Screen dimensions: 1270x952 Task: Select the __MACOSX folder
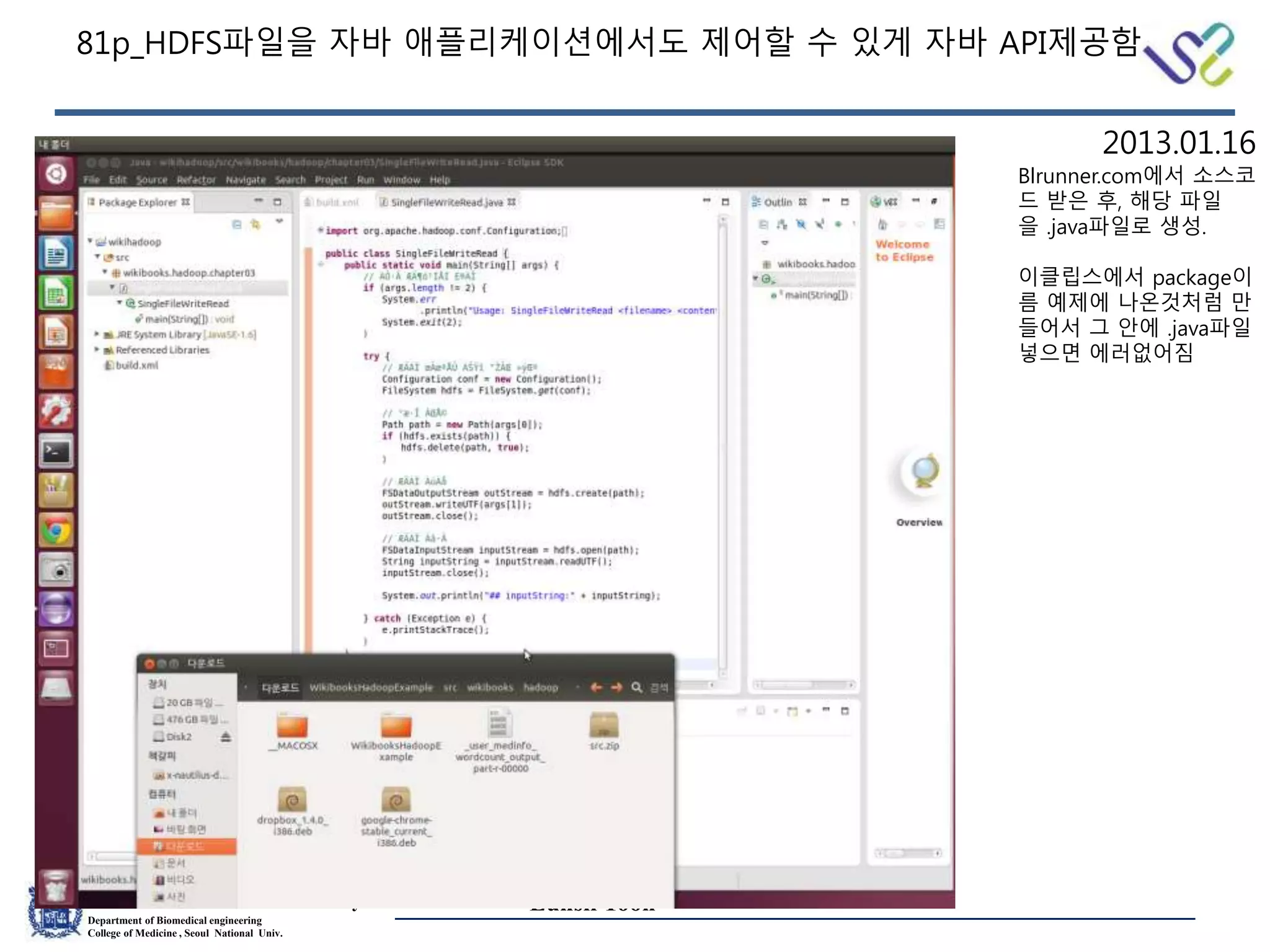coord(293,731)
